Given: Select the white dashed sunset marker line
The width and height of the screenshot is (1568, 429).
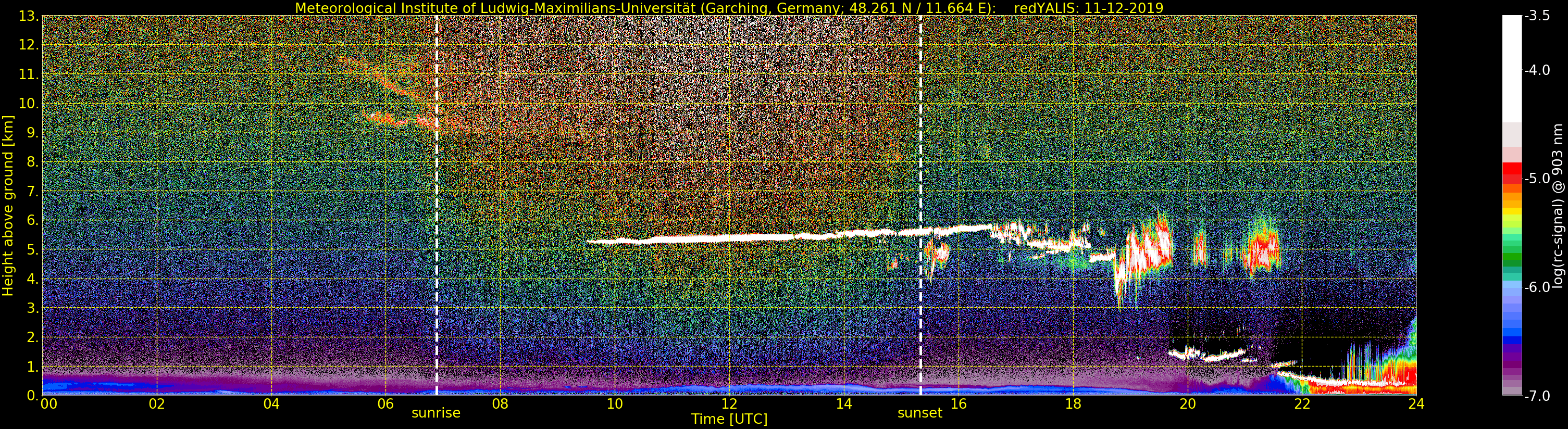Looking at the screenshot, I should 920,205.
